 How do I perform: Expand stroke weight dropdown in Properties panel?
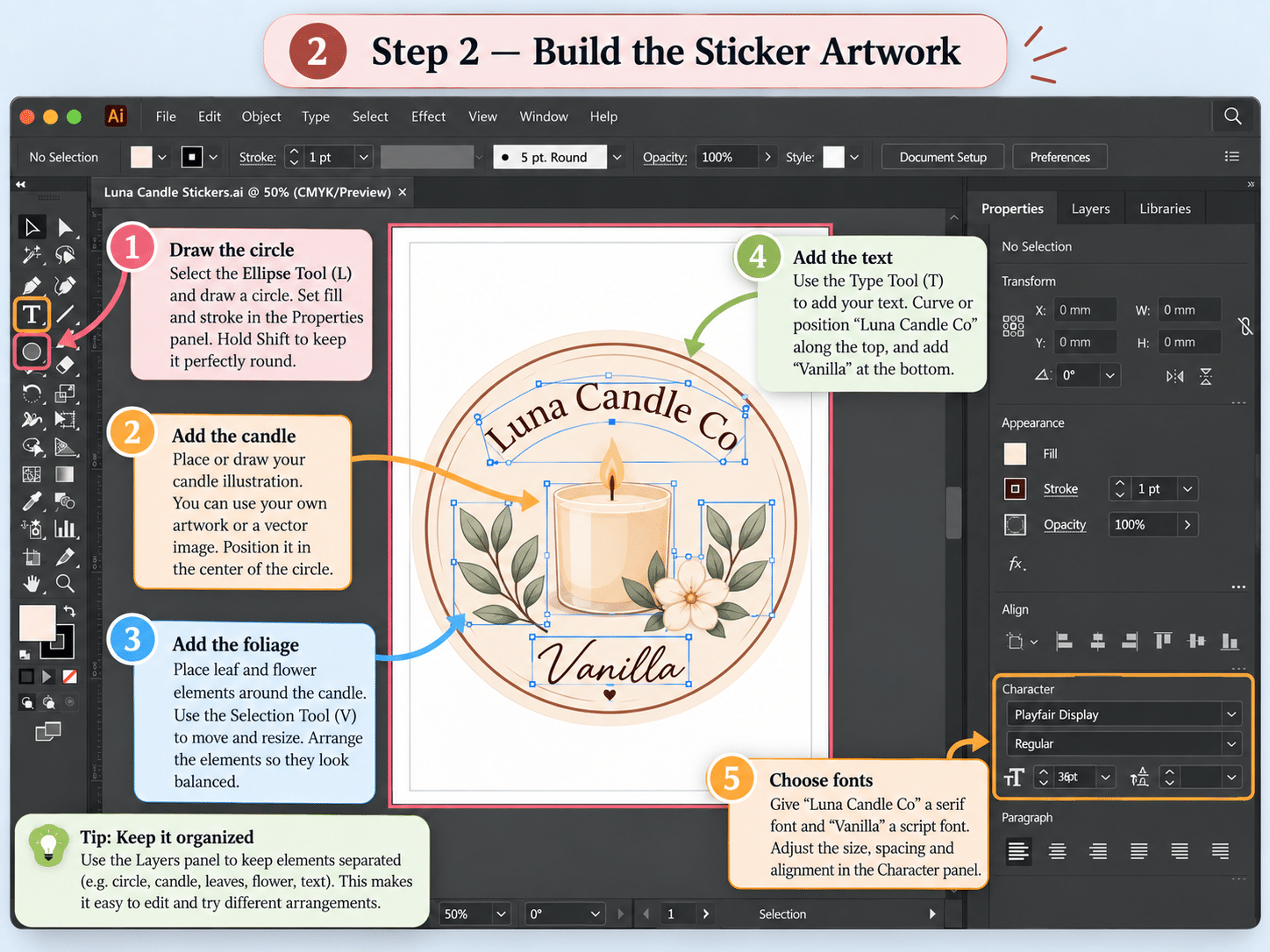1188,489
